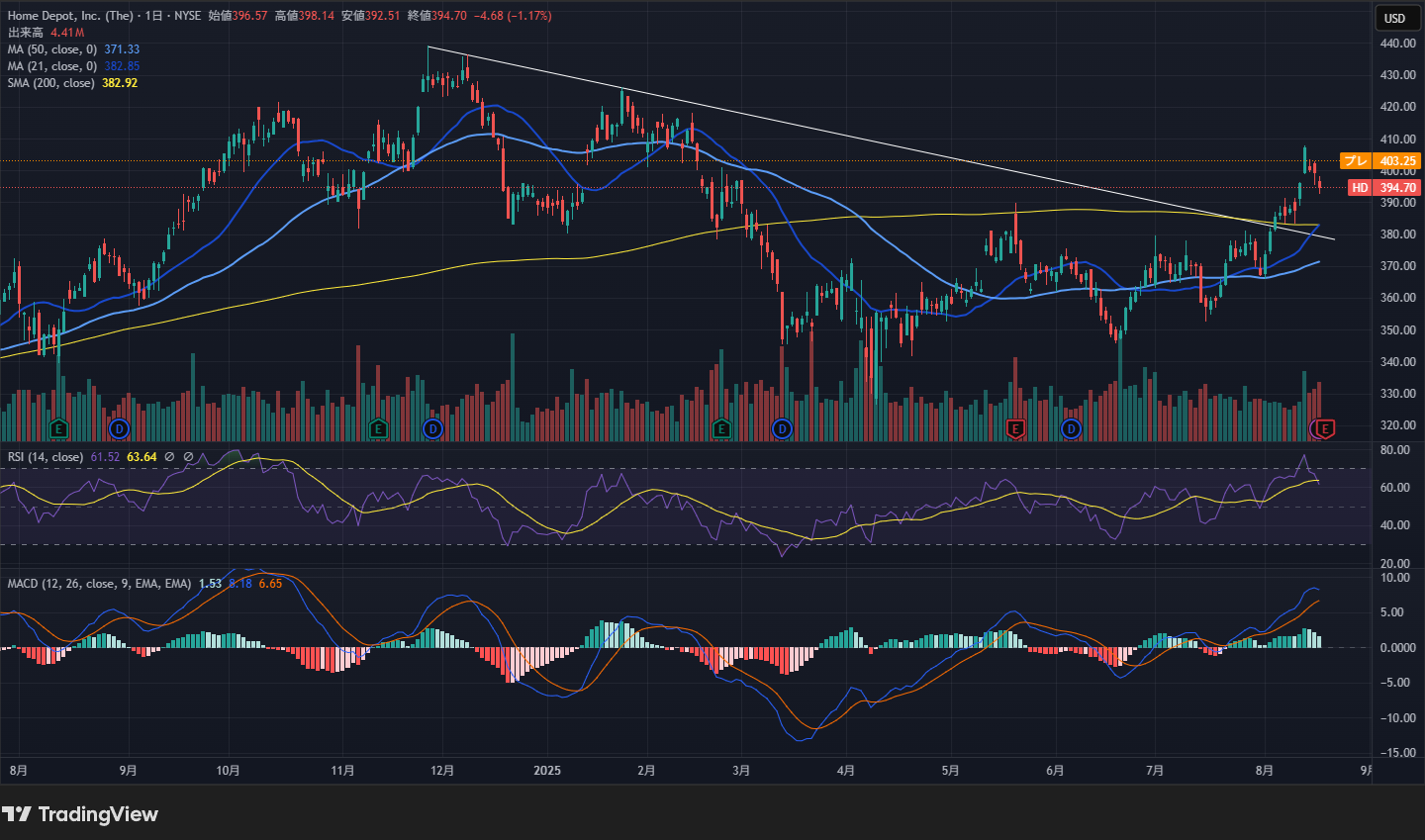Click the red earnings E marker in May

(x=1014, y=428)
